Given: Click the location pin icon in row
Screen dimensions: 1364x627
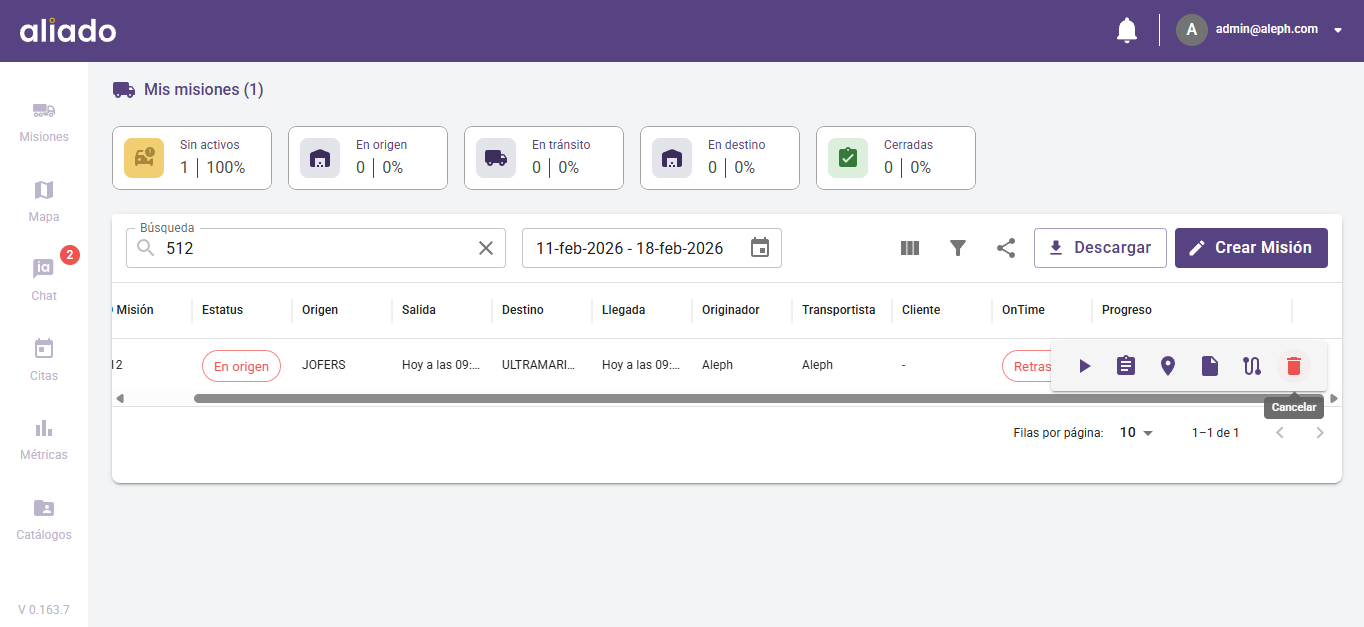Looking at the screenshot, I should (1168, 366).
